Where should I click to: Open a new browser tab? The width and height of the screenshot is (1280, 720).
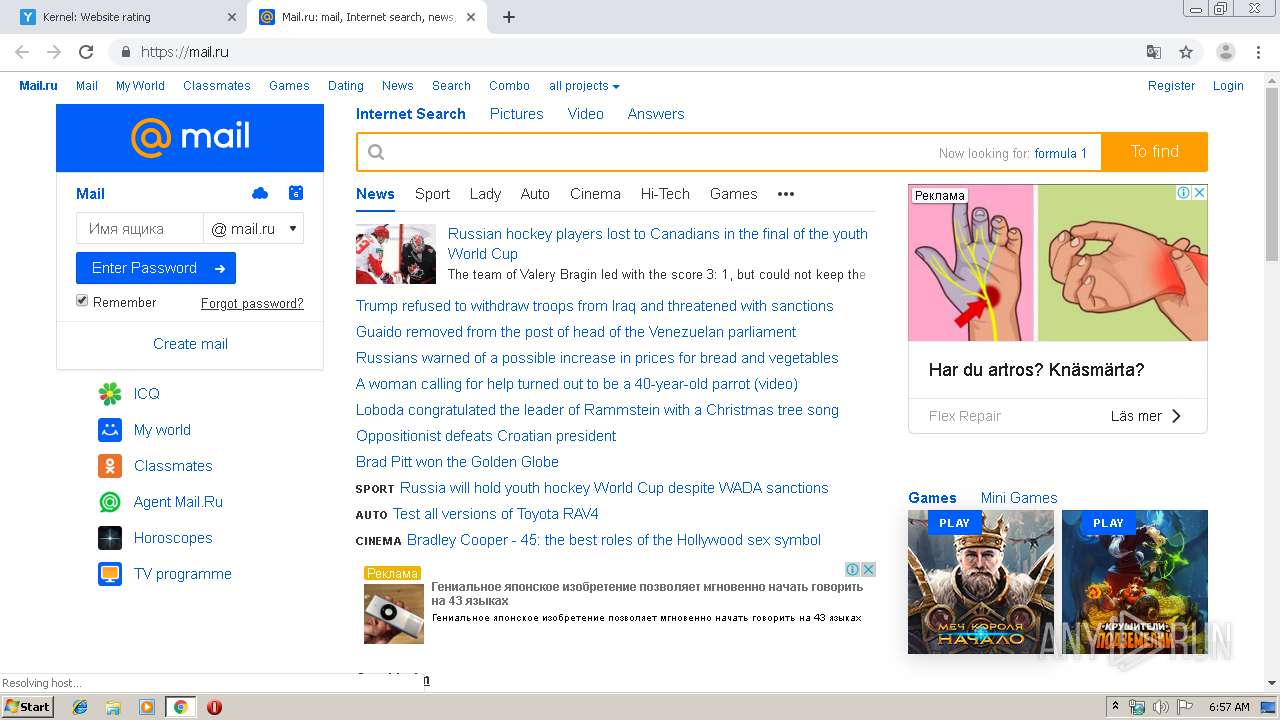tap(508, 17)
